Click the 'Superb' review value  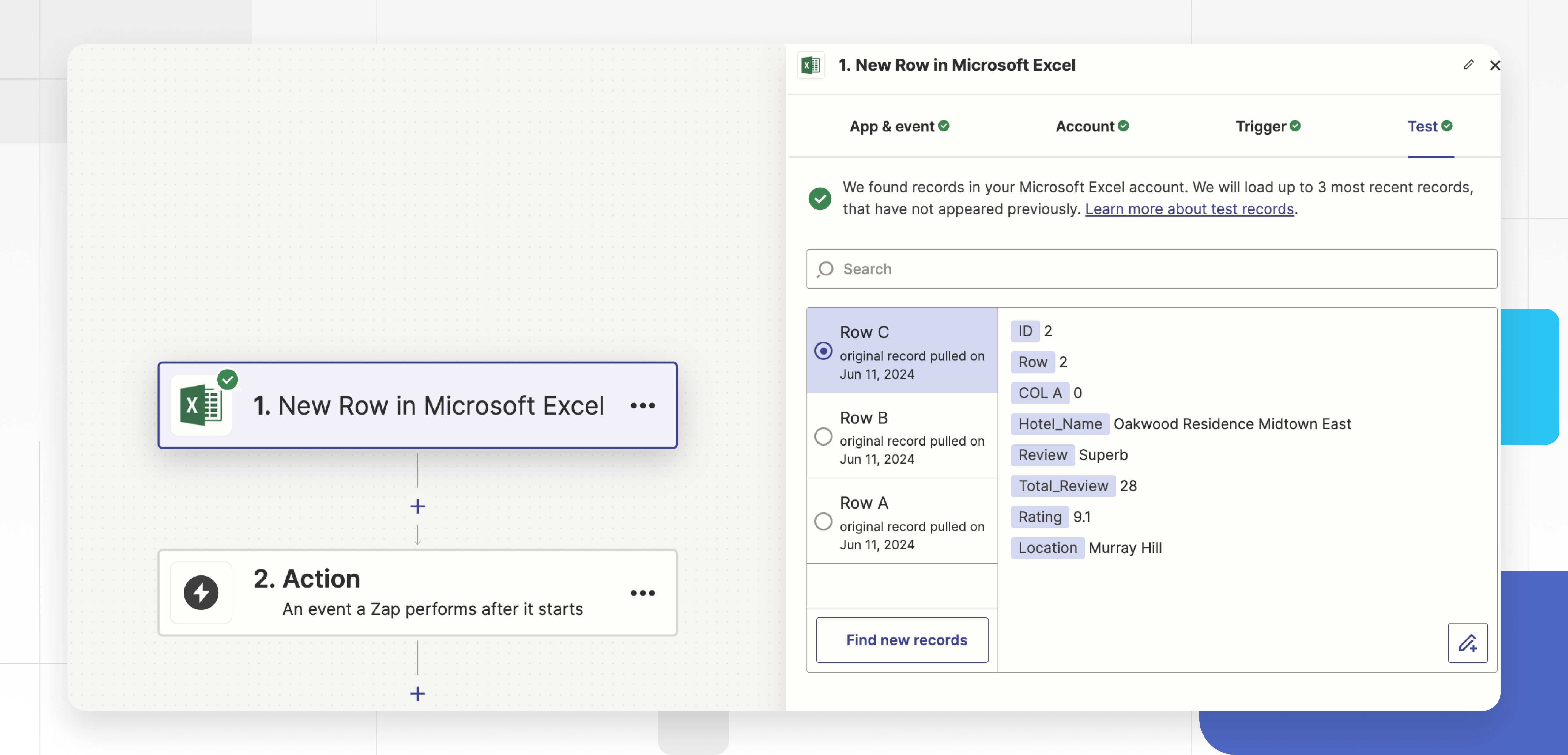[x=1103, y=455]
